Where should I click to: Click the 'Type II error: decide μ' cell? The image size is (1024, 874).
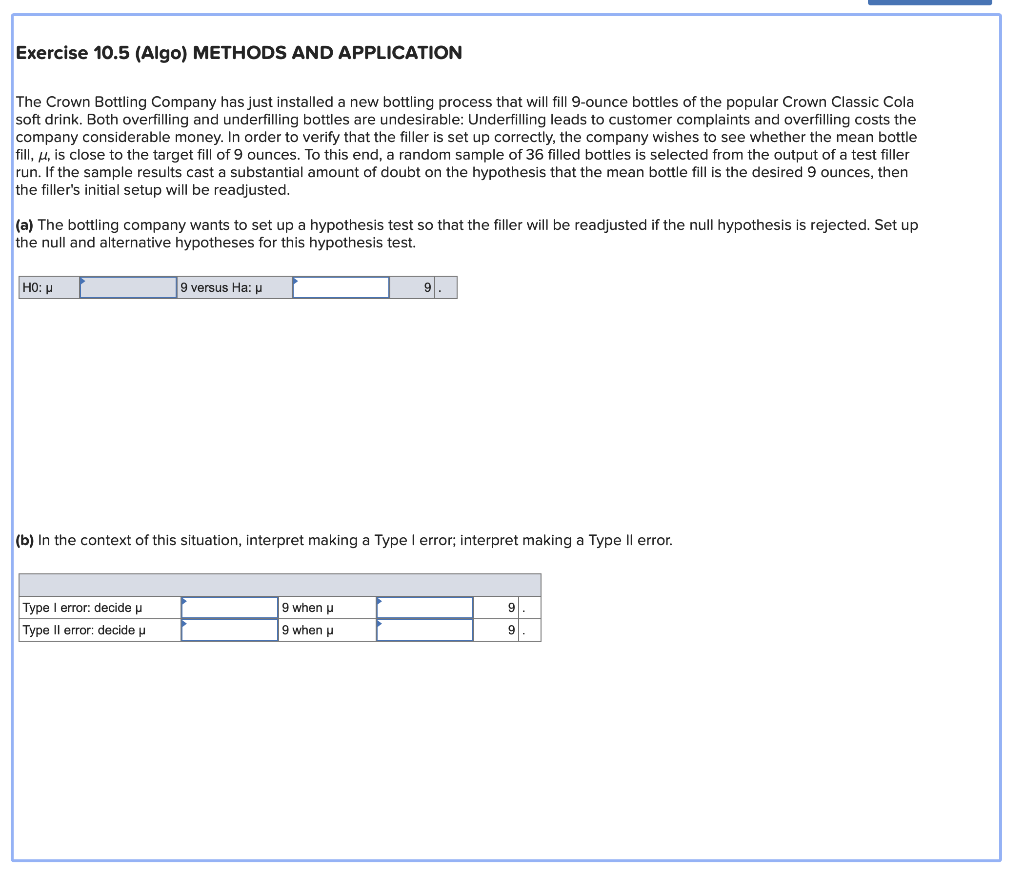[x=97, y=630]
